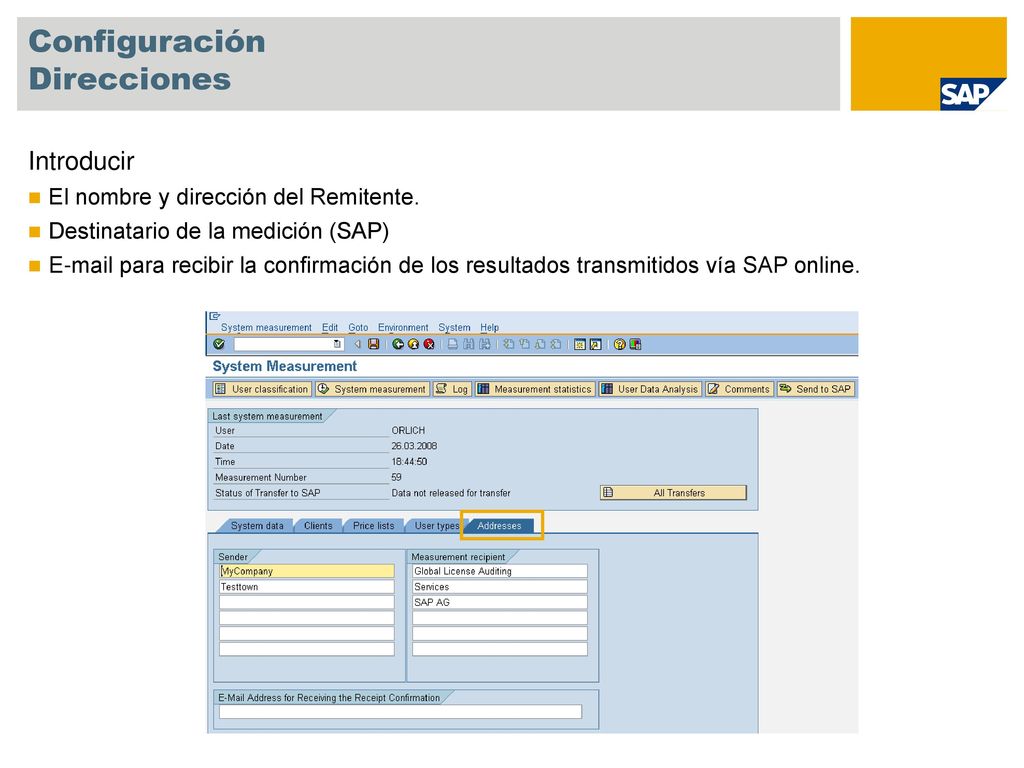1024x768 pixels.
Task: Switch to the System data tab
Action: [257, 526]
